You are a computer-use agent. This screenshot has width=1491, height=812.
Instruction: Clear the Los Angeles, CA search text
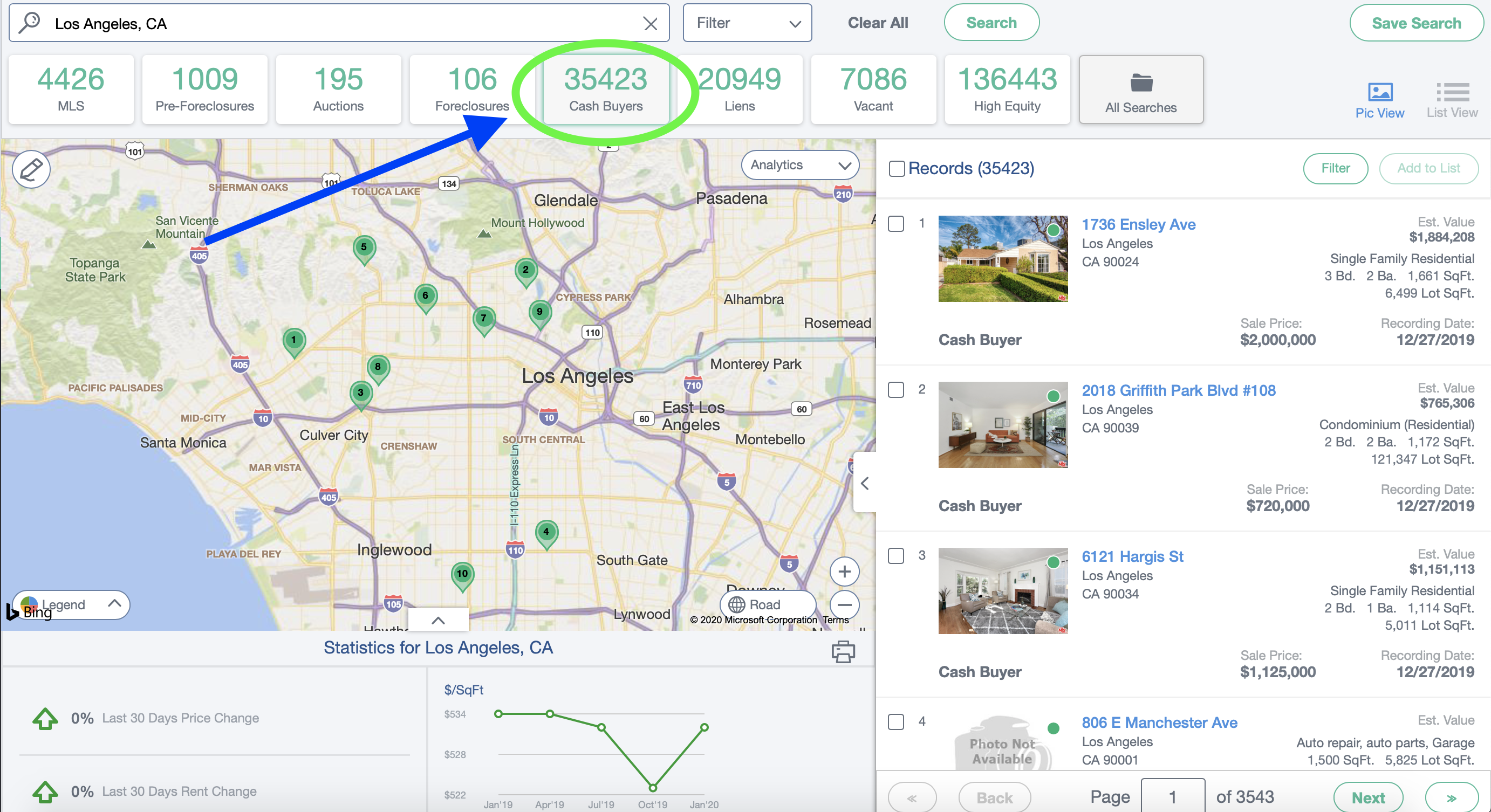tap(650, 24)
